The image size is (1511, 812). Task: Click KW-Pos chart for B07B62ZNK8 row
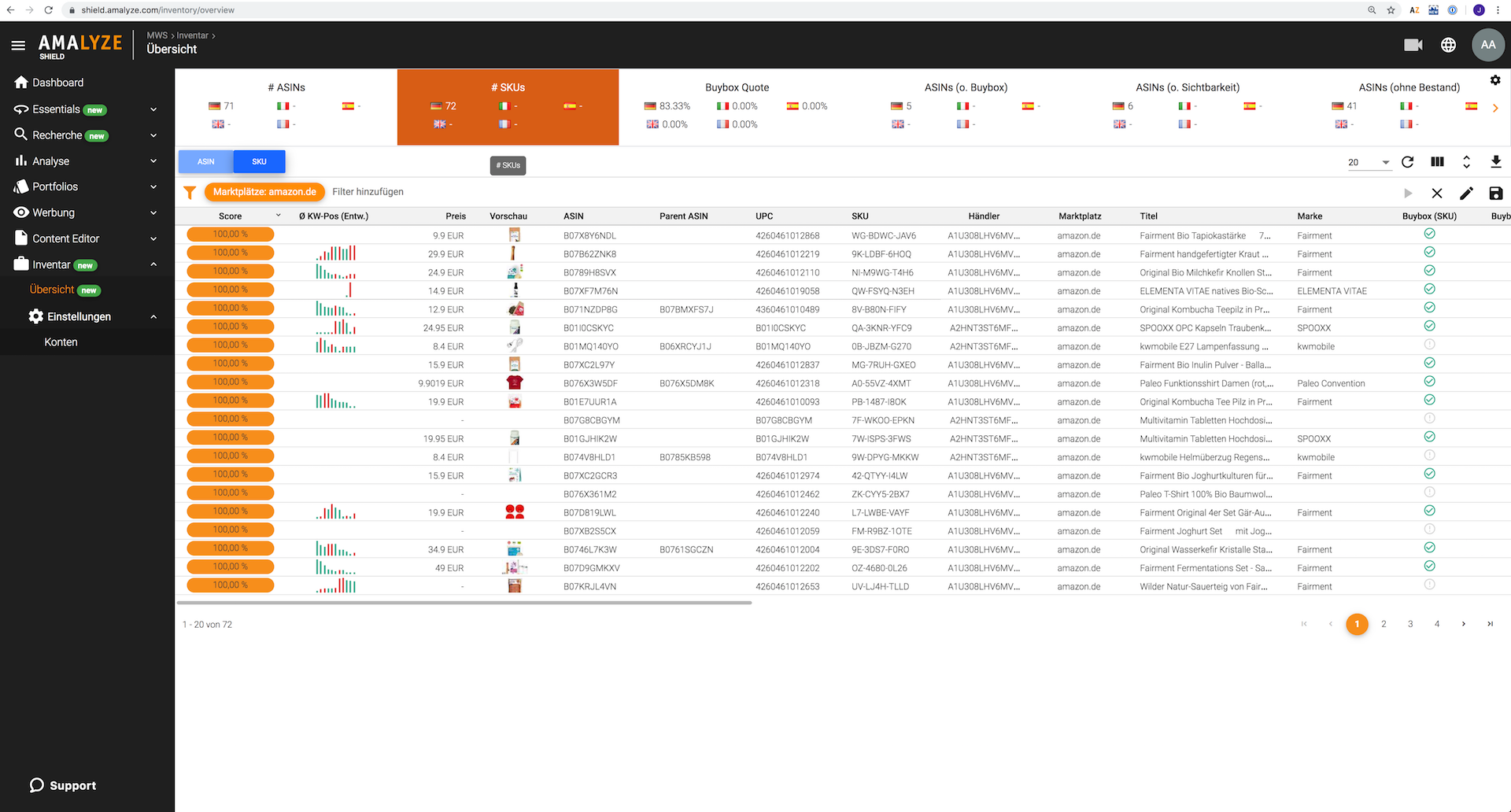click(336, 253)
